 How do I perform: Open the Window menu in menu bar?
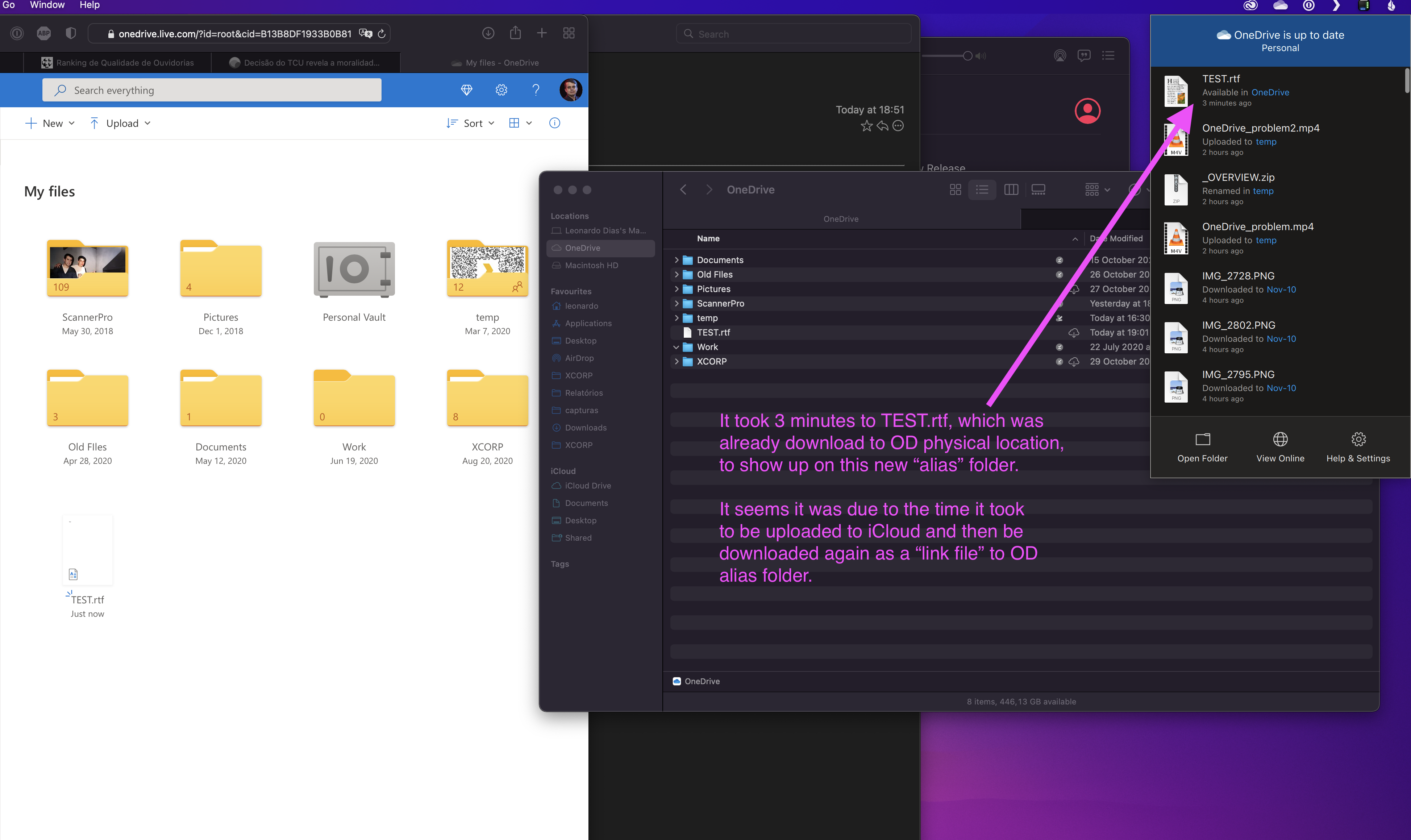(47, 5)
